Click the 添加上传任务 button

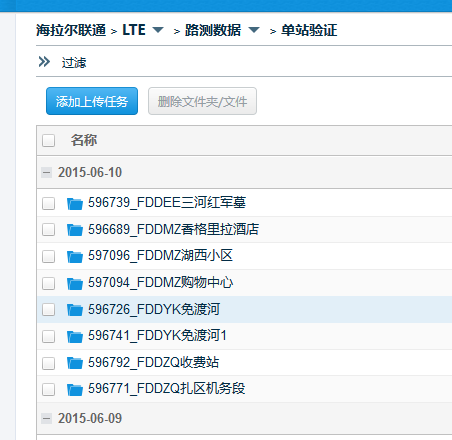pos(92,101)
